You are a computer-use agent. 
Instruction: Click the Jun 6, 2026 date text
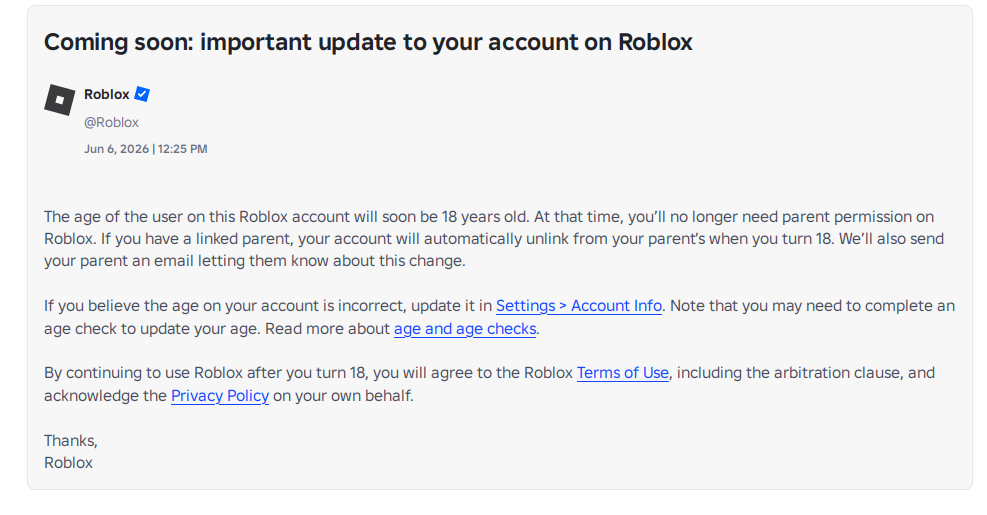tap(116, 149)
